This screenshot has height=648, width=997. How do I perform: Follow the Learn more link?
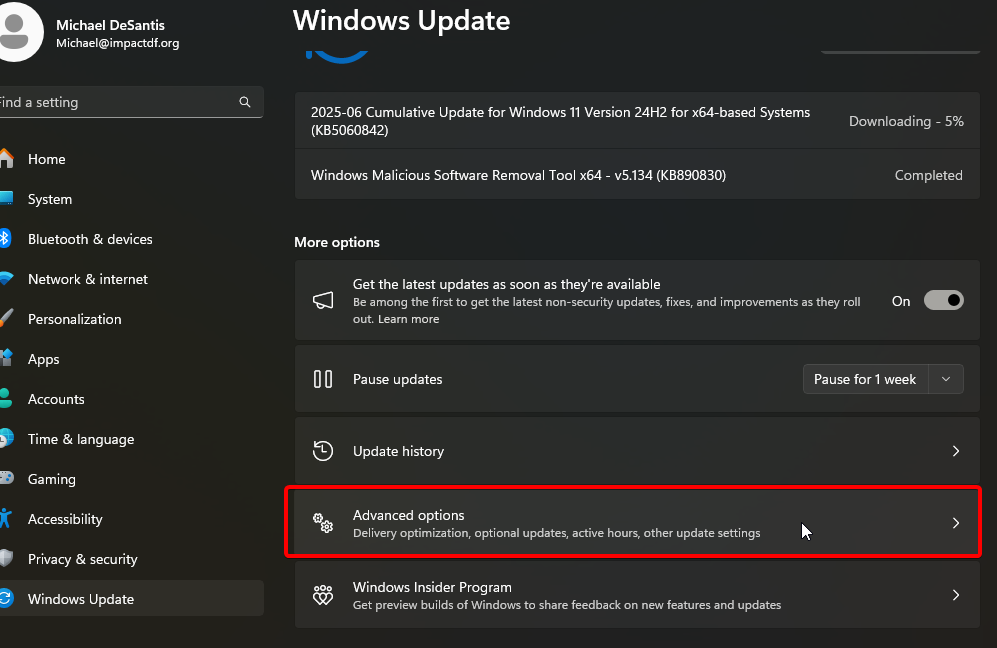(x=408, y=319)
